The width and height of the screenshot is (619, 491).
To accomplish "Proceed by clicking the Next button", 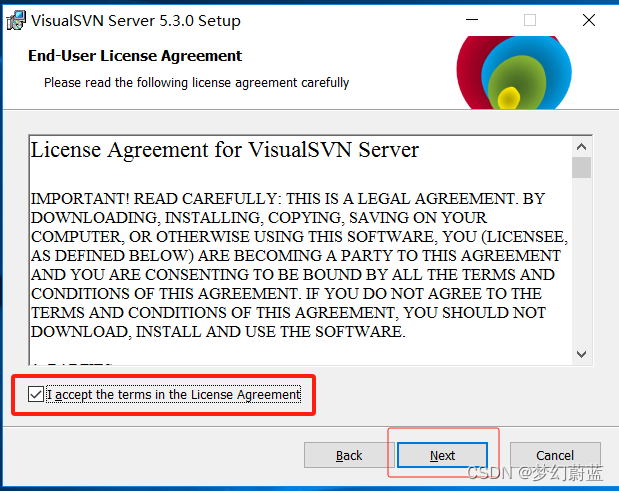I will (443, 455).
